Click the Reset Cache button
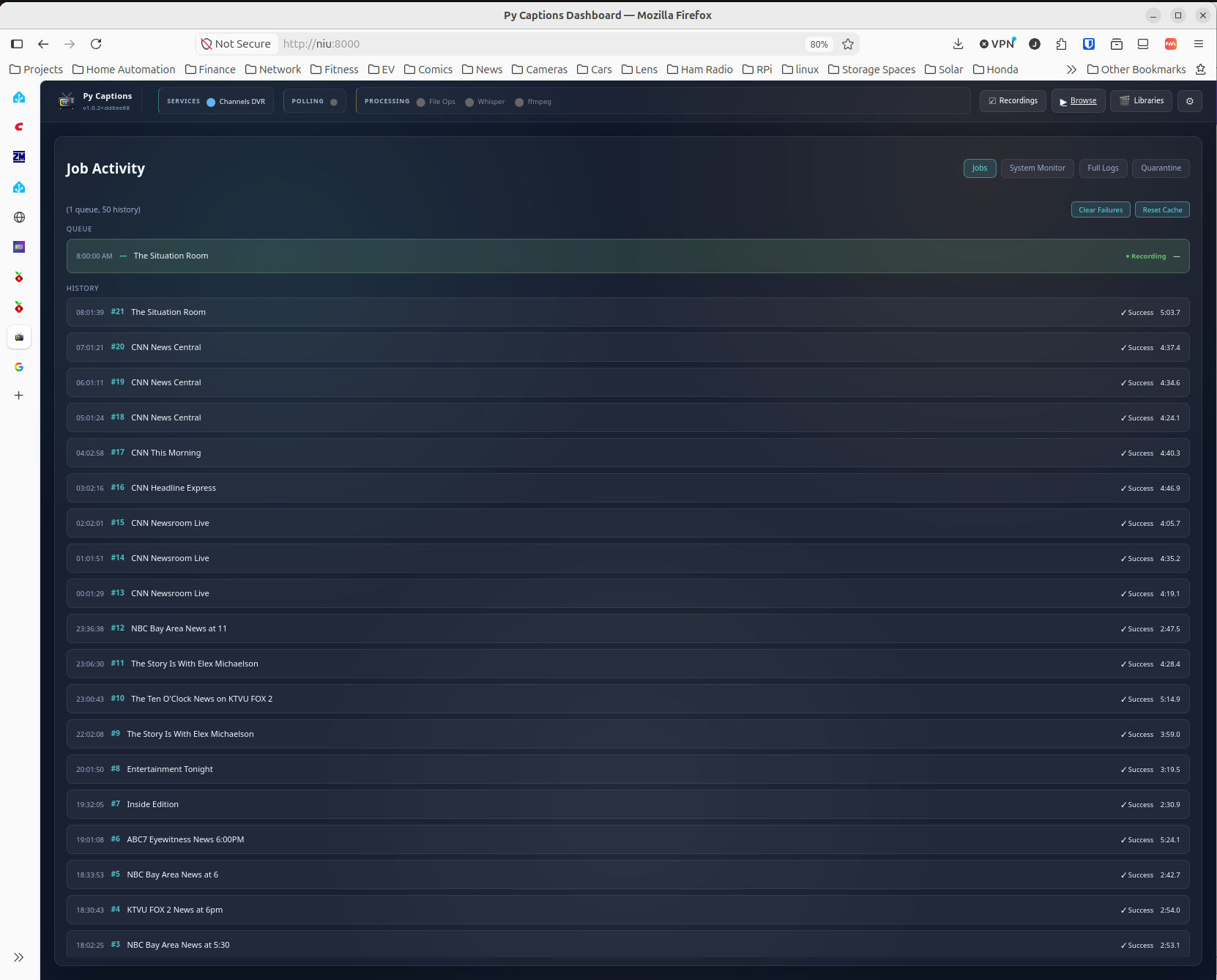Screen dimensions: 1217x980 pos(1162,210)
